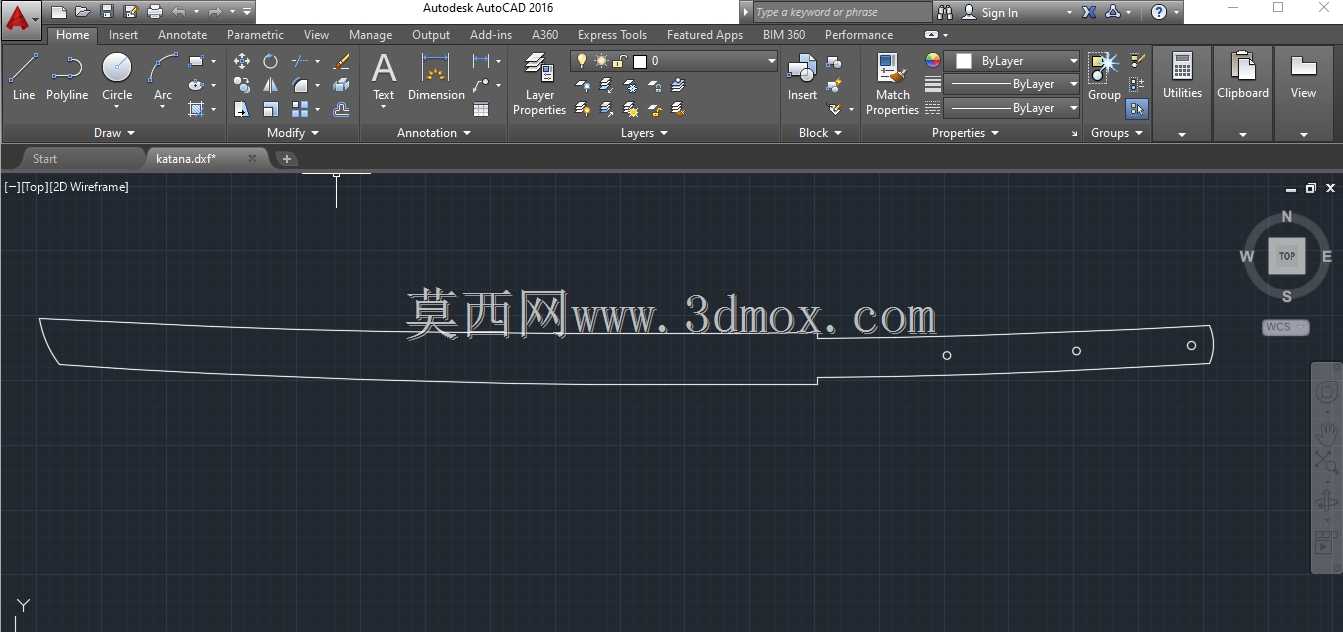Expand the Annotation panel
The height and width of the screenshot is (632, 1343).
click(x=433, y=133)
